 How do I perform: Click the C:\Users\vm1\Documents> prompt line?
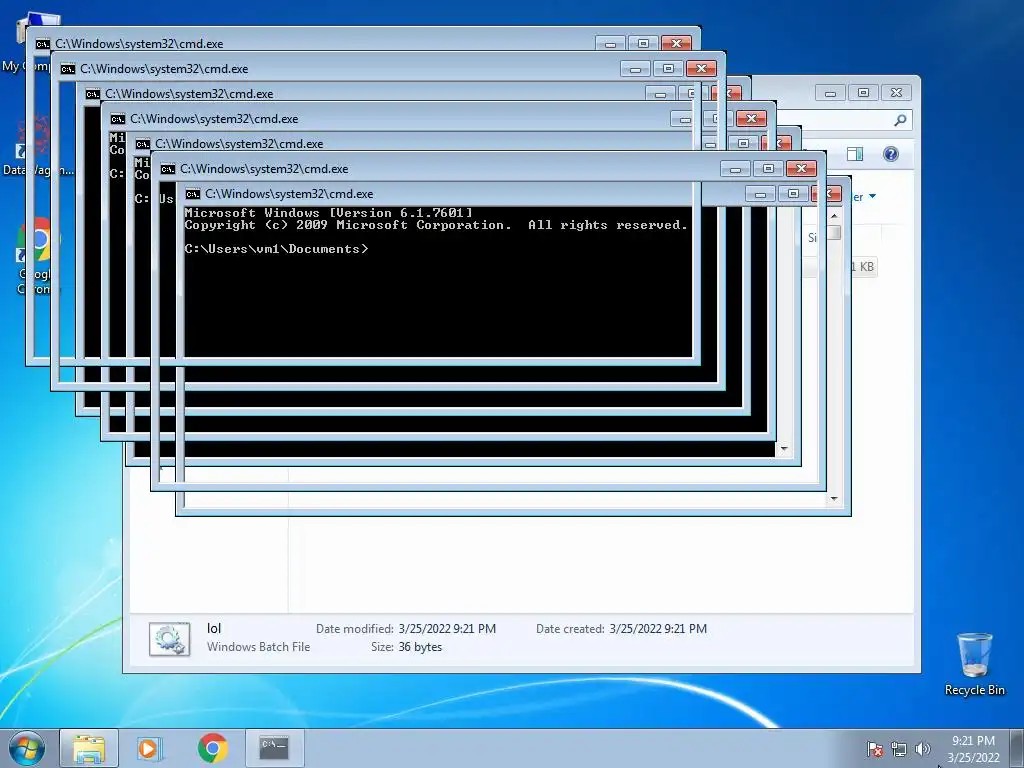(x=276, y=249)
